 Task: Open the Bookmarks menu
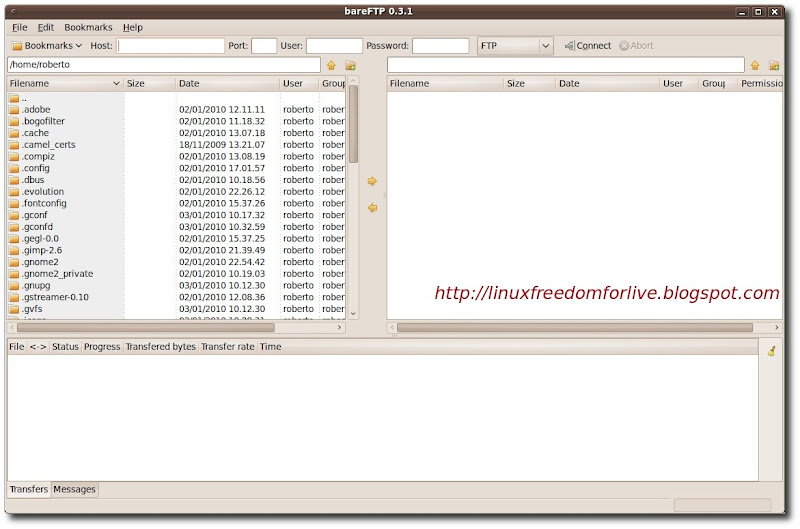click(x=88, y=27)
